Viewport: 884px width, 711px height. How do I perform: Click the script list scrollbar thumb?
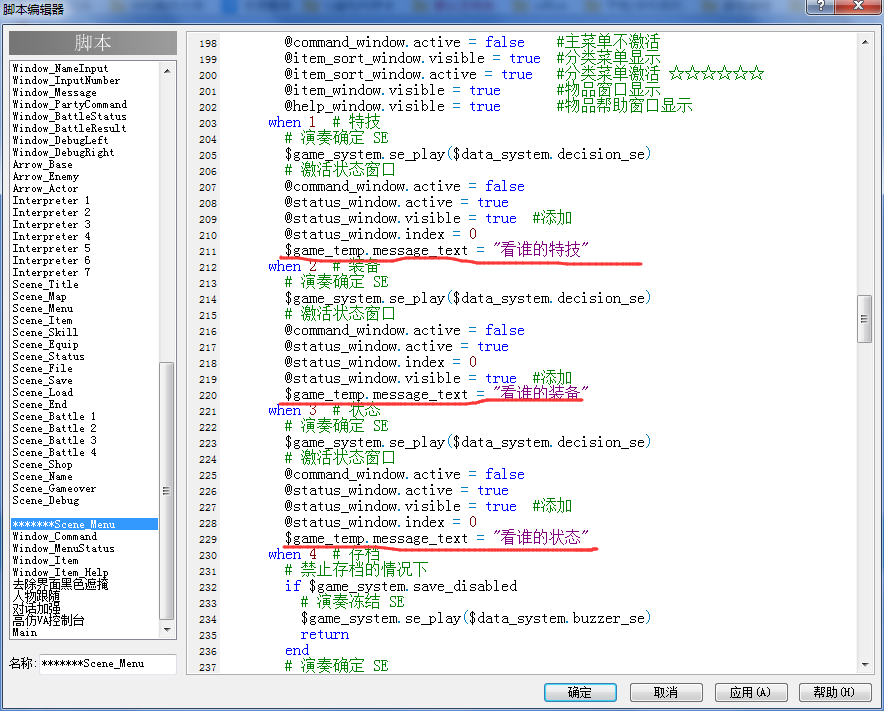pos(166,491)
